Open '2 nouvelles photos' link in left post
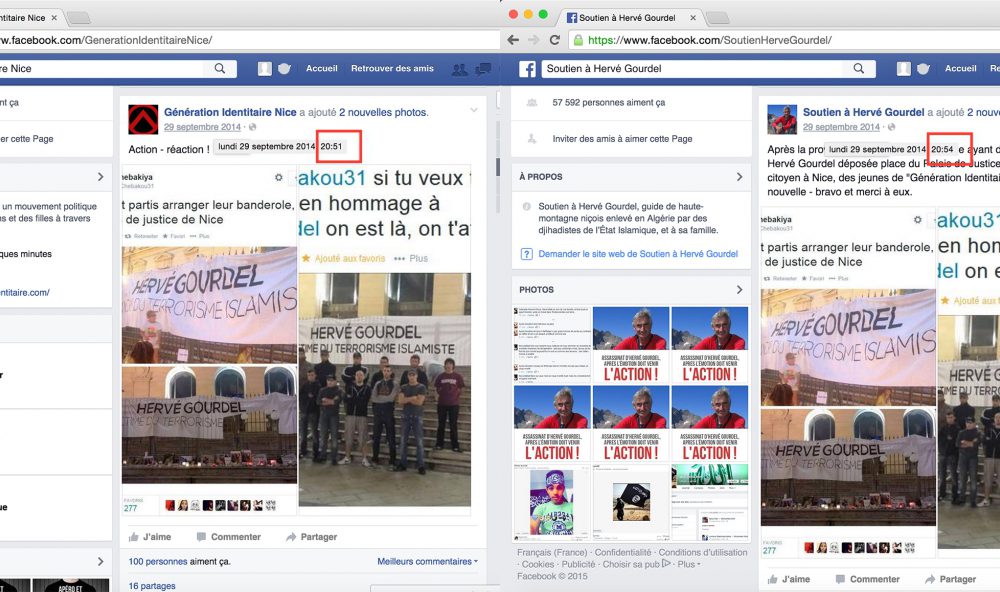Screen dimensions: 1000x592 pyautogui.click(x=383, y=112)
